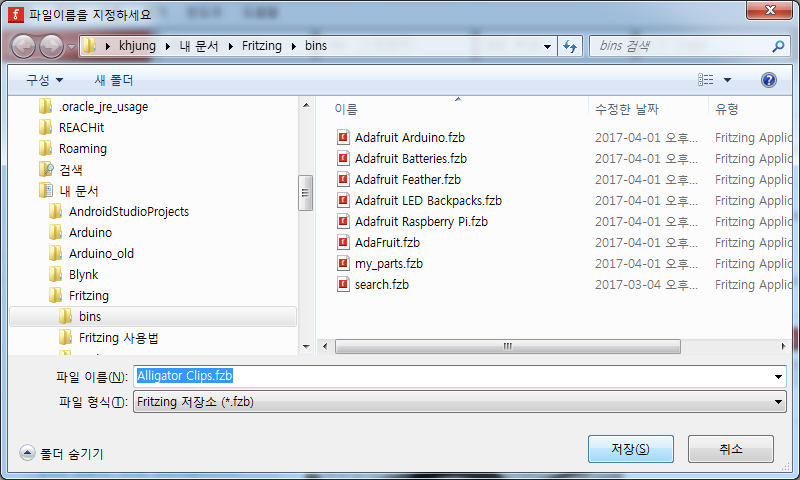The height and width of the screenshot is (480, 800).
Task: Click the 취소 button
Action: tap(731, 449)
